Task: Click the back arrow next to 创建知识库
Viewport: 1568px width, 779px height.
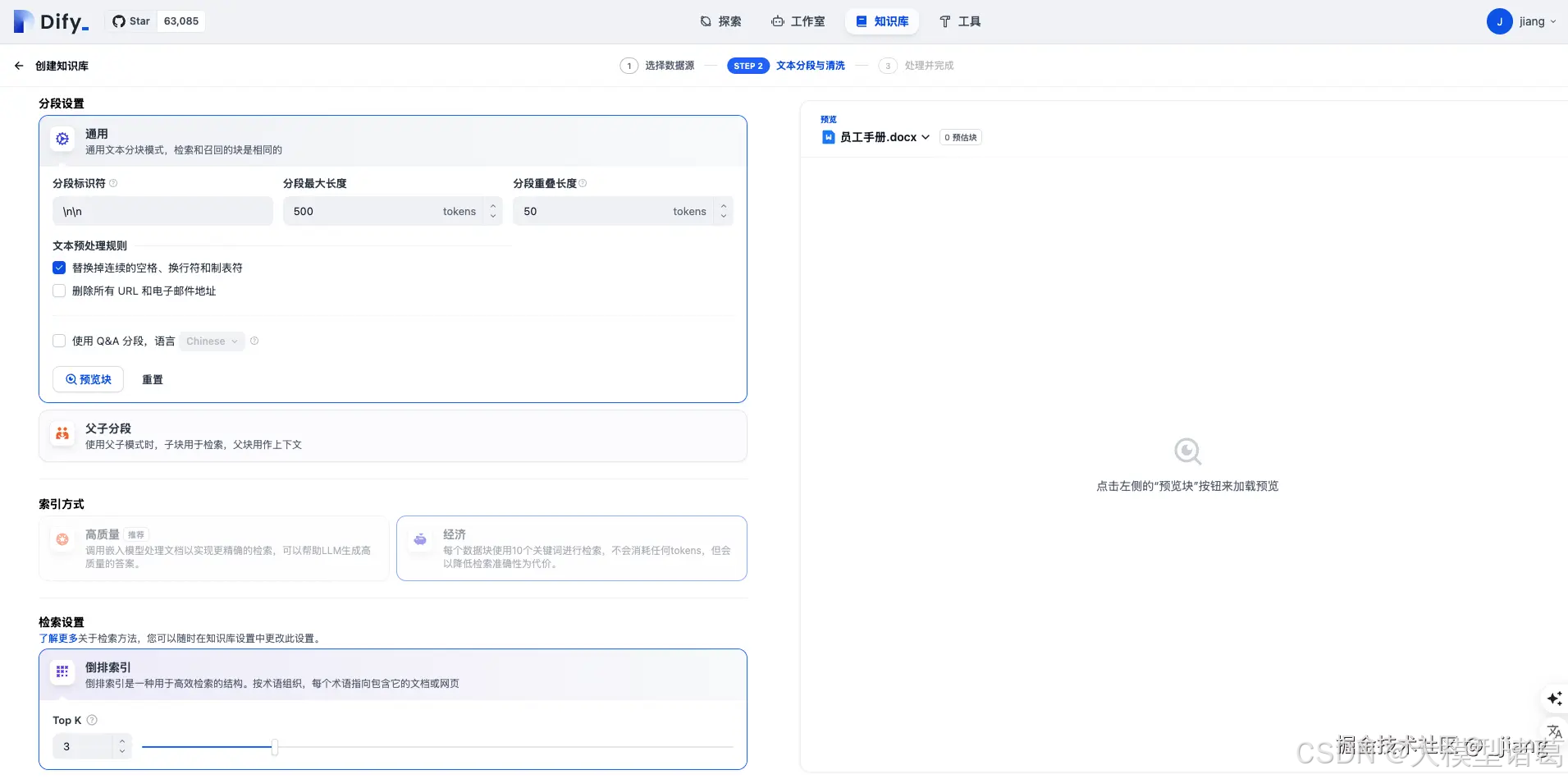Action: pos(18,65)
